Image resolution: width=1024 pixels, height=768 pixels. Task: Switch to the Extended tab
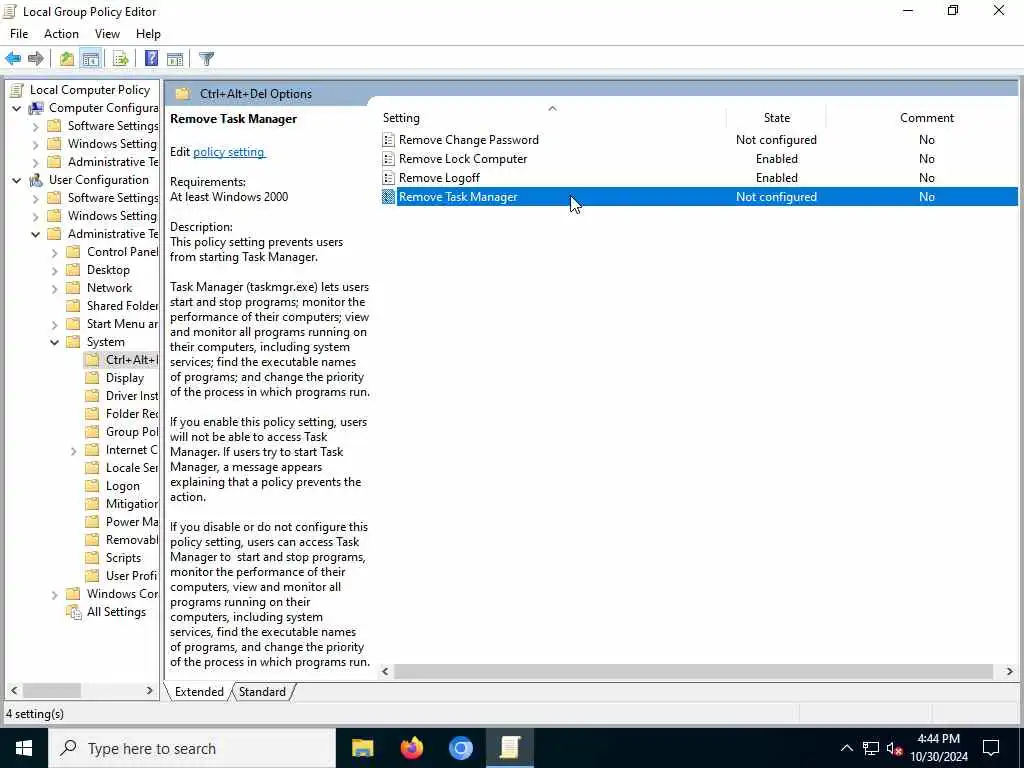[x=199, y=692]
